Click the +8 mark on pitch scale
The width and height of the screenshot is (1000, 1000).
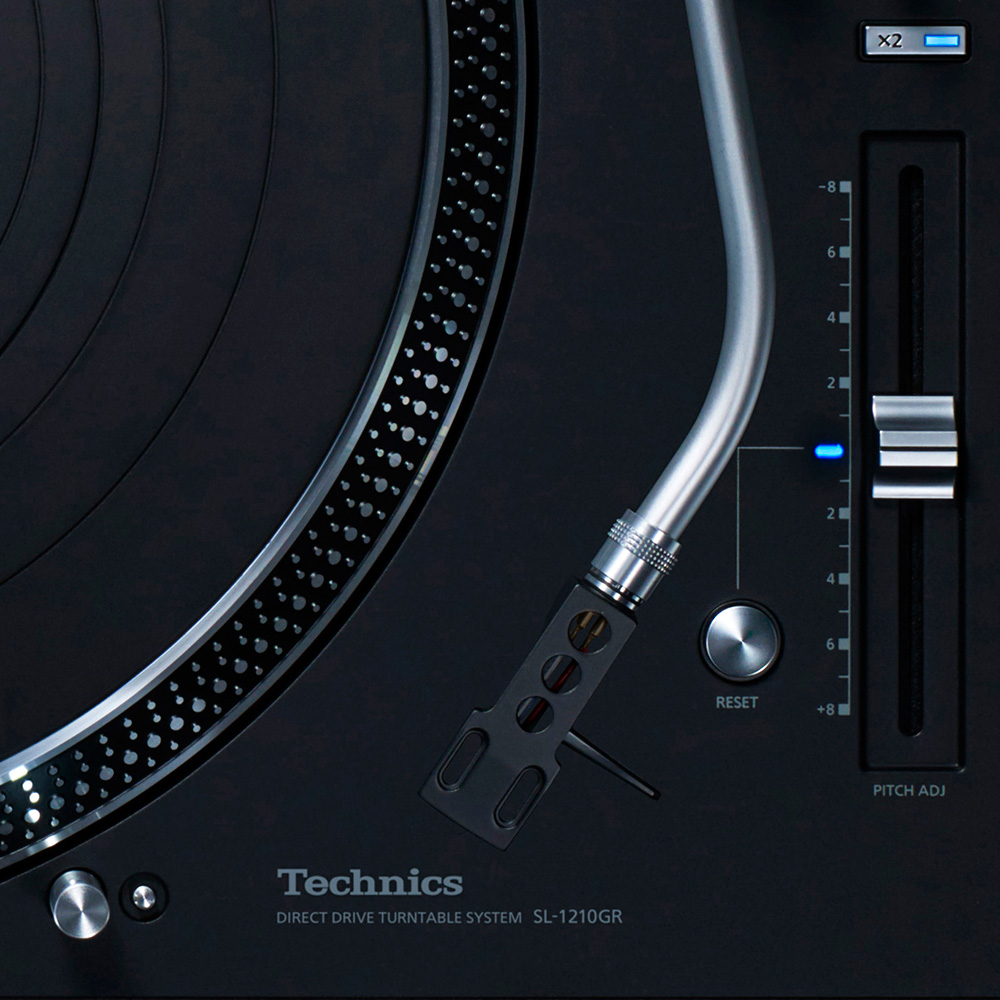(834, 709)
